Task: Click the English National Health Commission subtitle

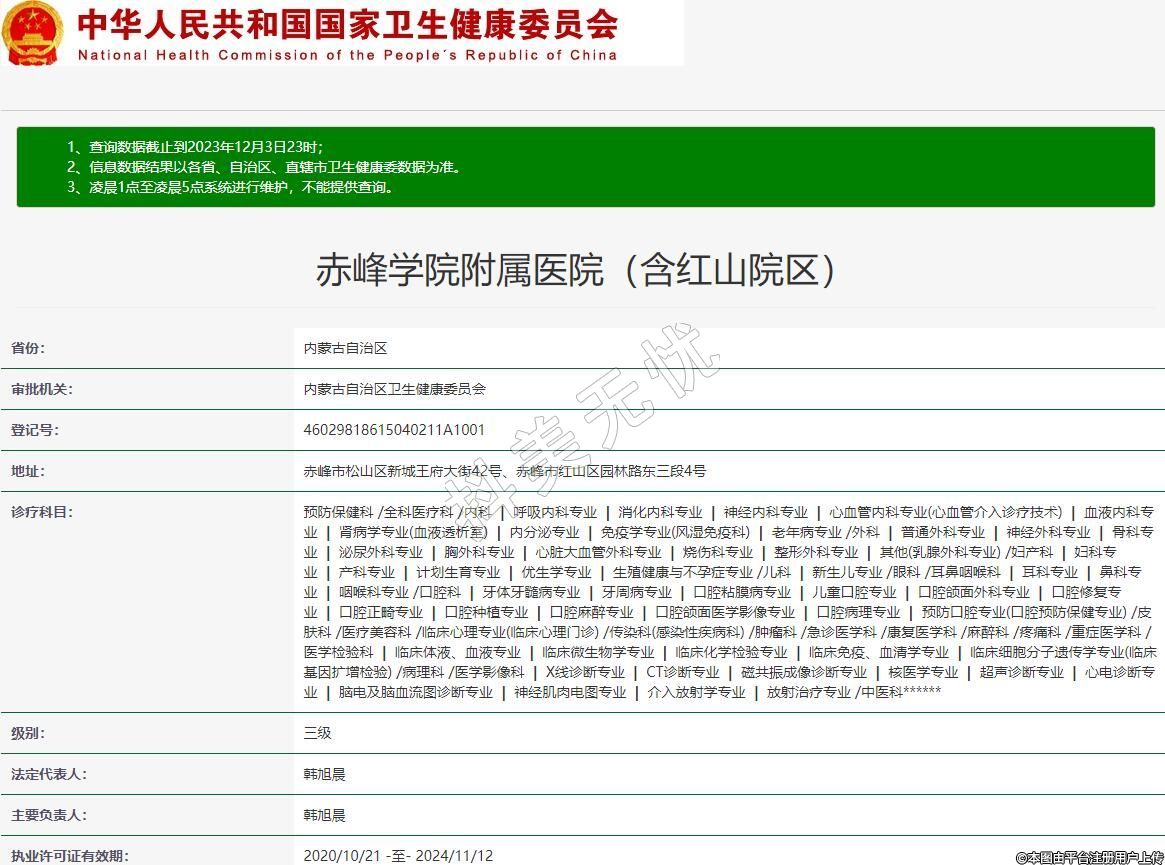Action: 347,55
